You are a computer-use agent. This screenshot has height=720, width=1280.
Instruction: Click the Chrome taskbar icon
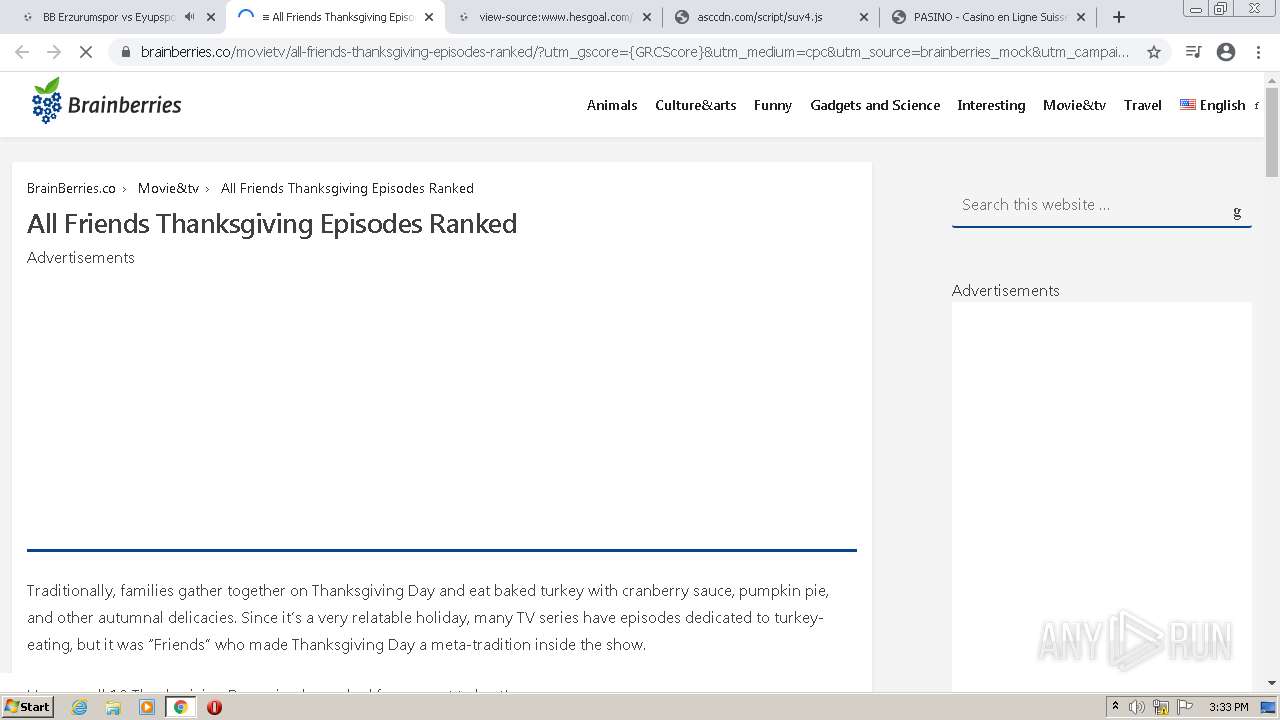pyautogui.click(x=181, y=707)
